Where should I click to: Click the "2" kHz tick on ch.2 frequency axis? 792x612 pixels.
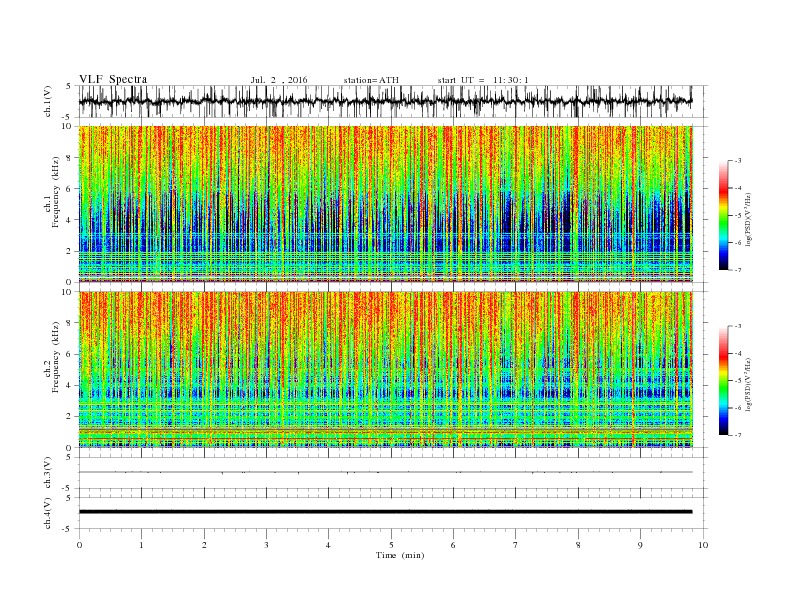coord(69,417)
